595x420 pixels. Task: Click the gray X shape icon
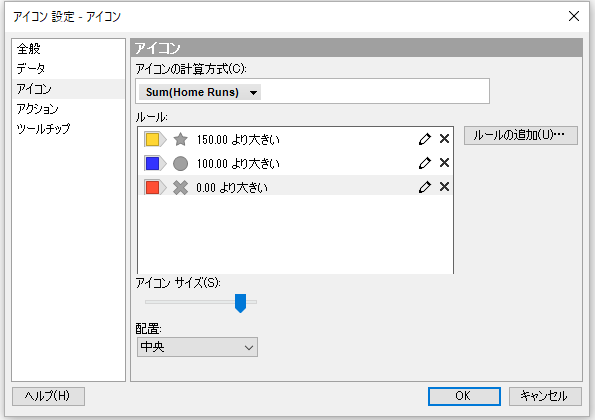[181, 187]
